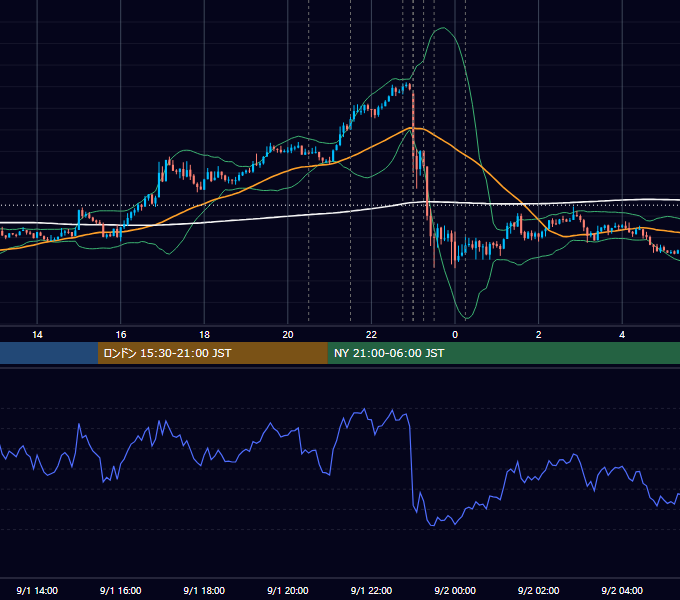Click the 22 hour axis label
680x600 pixels.
pyautogui.click(x=371, y=335)
